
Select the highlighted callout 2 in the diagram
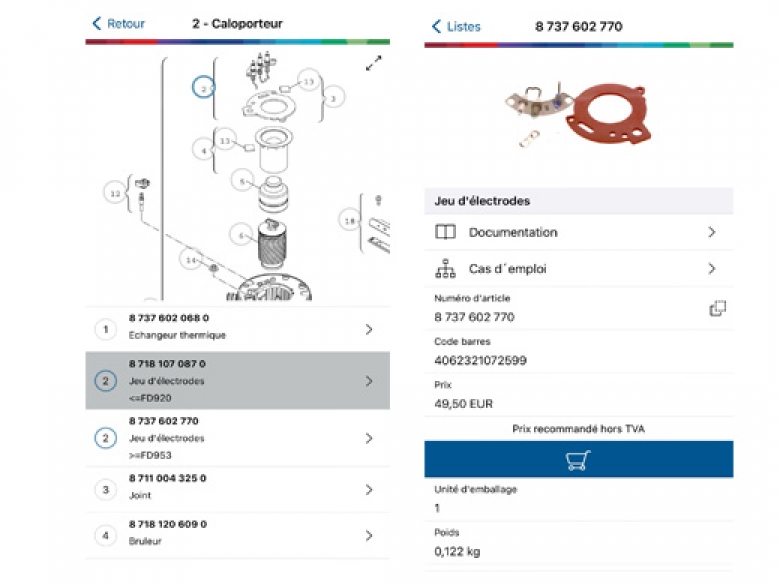[x=203, y=88]
